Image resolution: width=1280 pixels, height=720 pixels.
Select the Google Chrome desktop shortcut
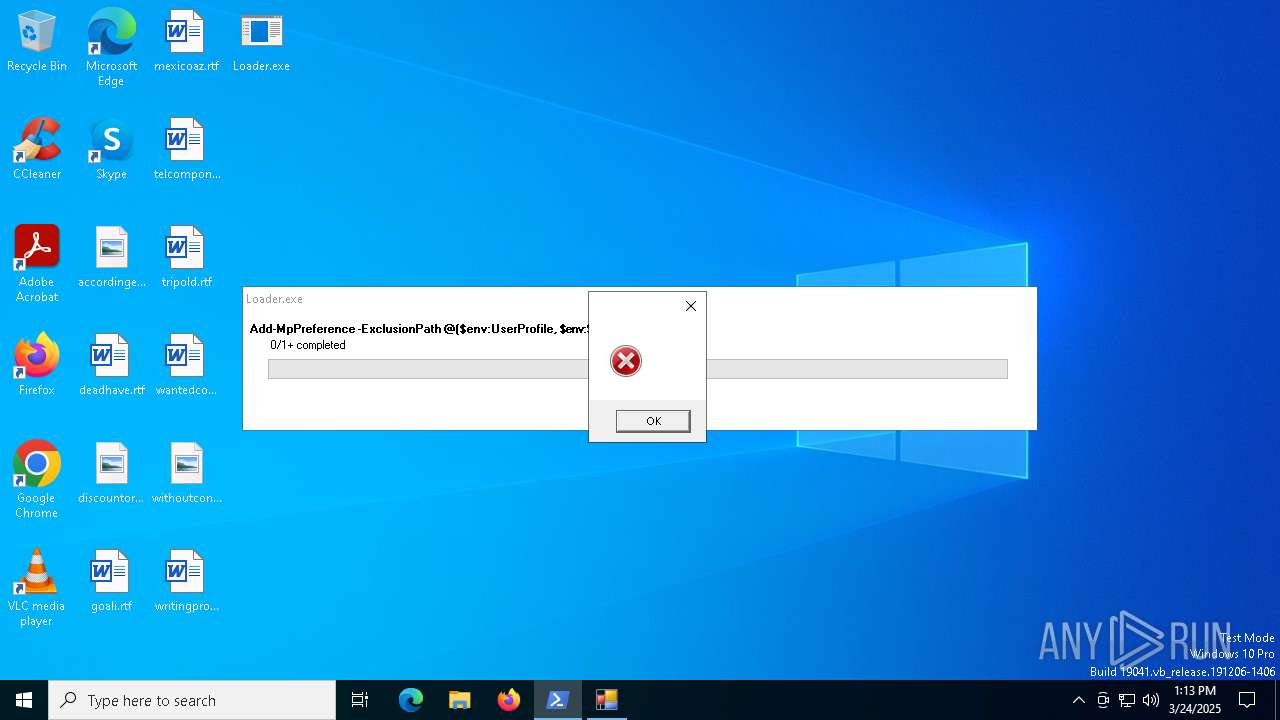(37, 480)
